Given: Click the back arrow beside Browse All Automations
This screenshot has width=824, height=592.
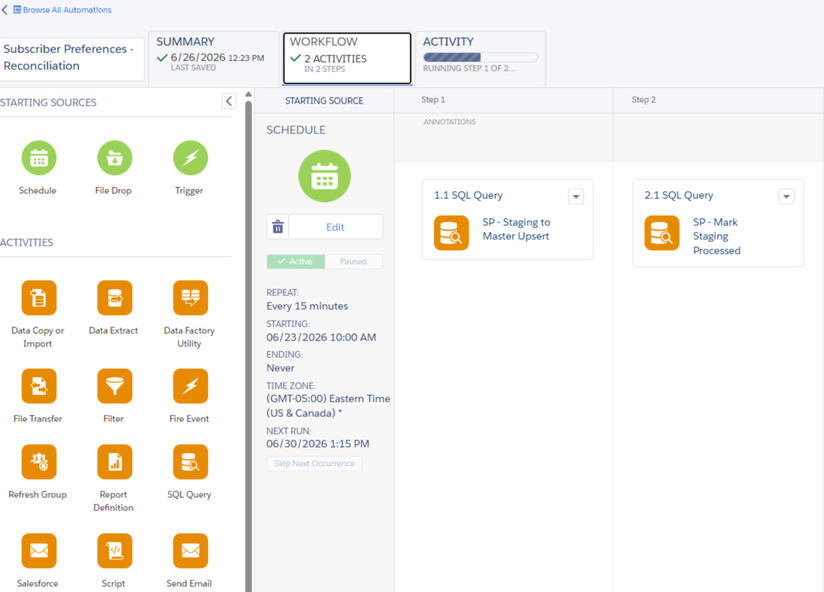Looking at the screenshot, I should pyautogui.click(x=5, y=9).
